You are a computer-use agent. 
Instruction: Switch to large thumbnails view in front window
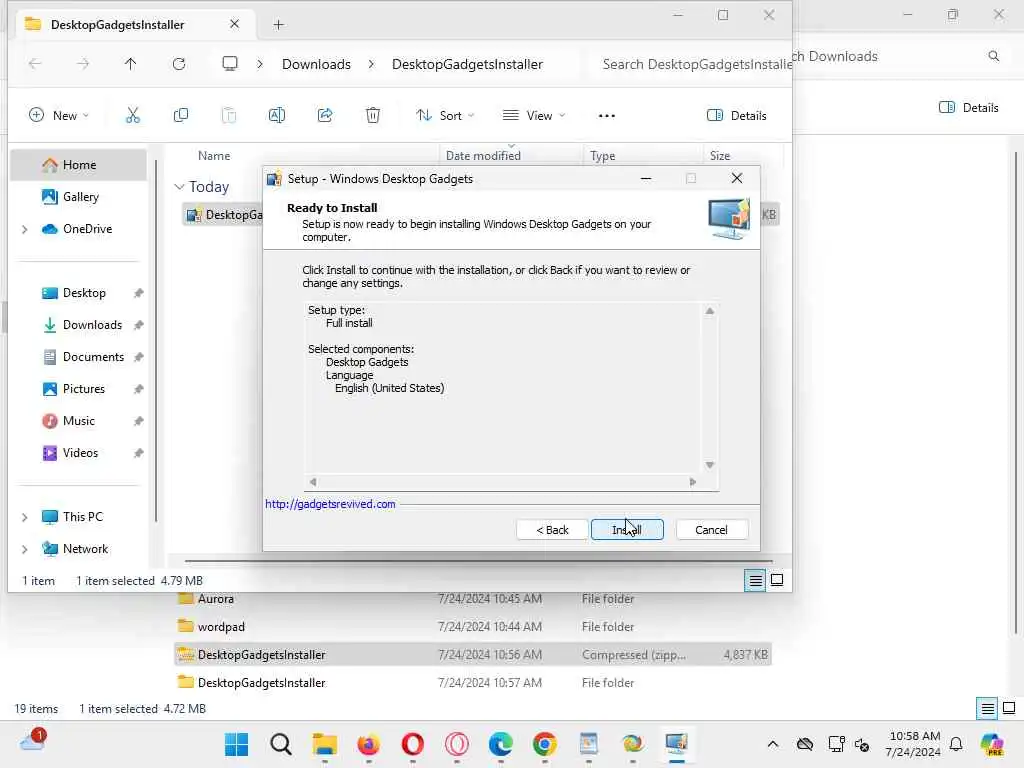click(x=777, y=580)
